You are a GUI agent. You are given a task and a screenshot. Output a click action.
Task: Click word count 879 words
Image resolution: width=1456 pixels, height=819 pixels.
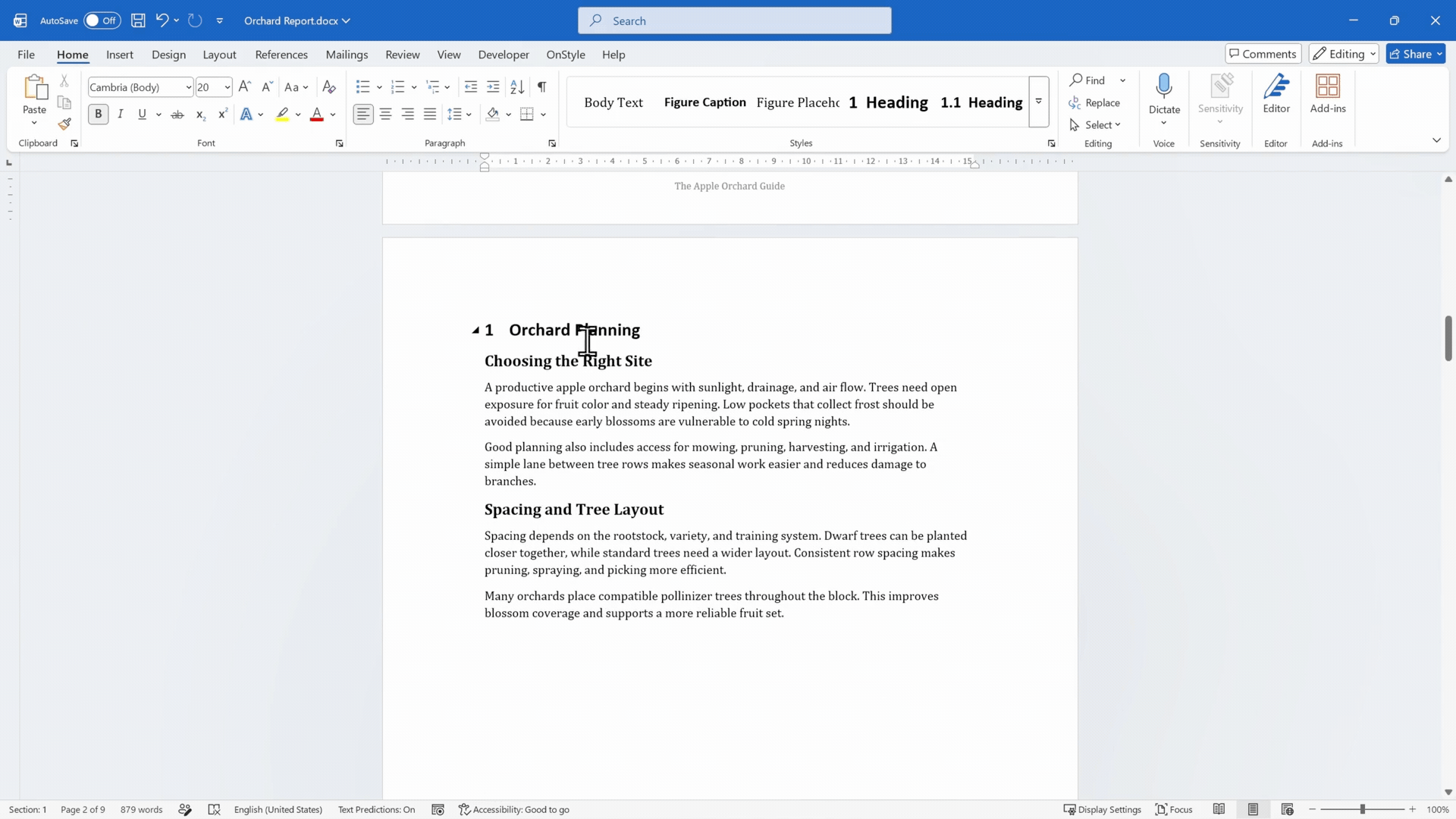coord(141,809)
